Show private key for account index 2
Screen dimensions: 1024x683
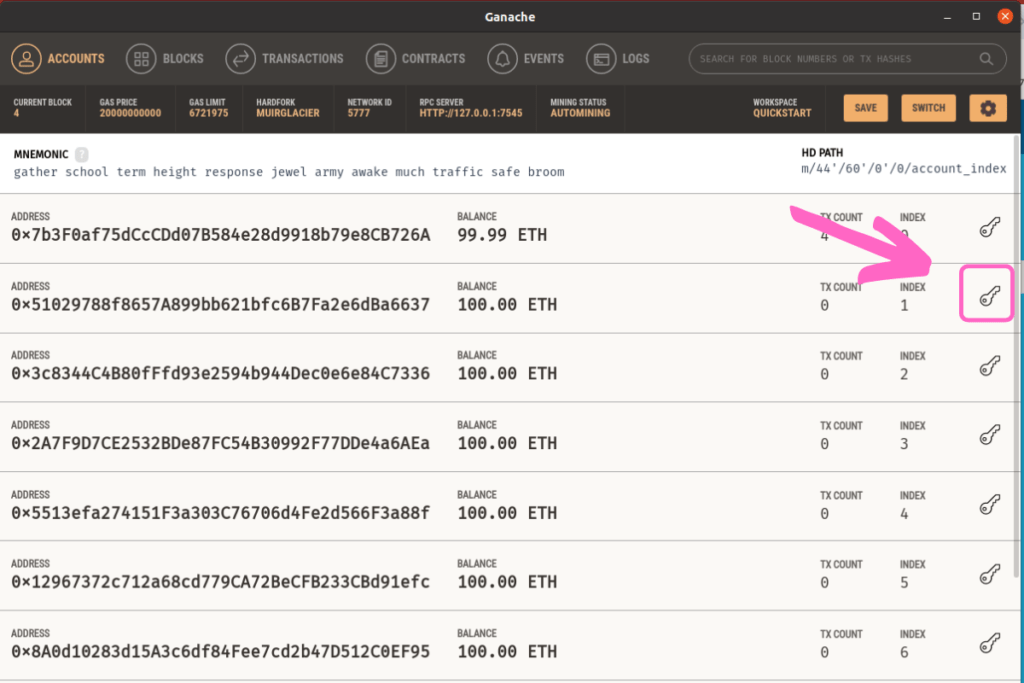point(989,366)
